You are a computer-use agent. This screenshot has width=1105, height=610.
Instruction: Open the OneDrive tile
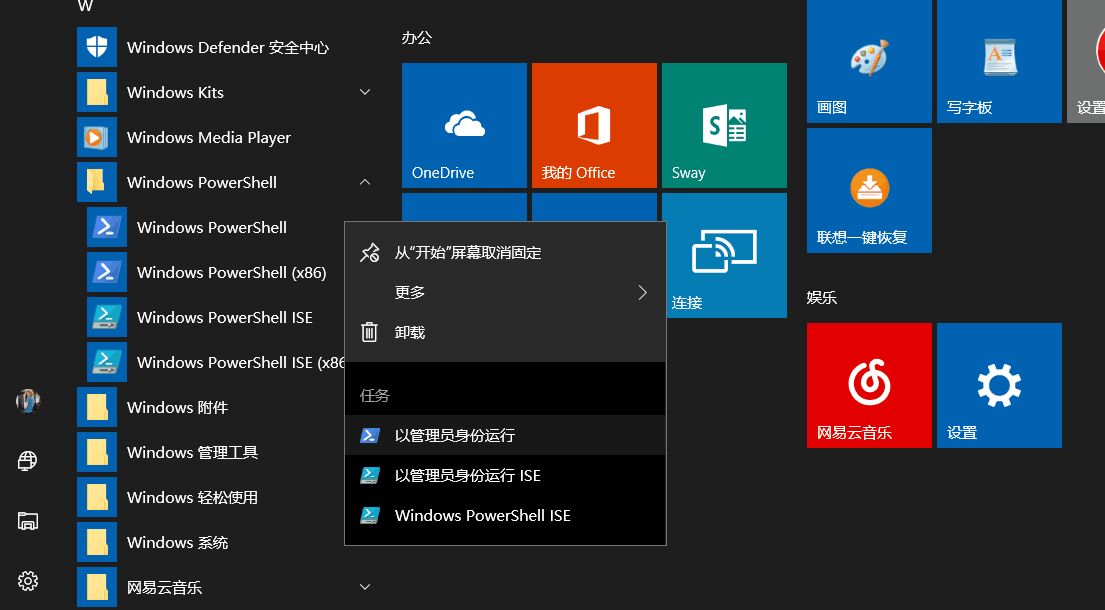[464, 125]
